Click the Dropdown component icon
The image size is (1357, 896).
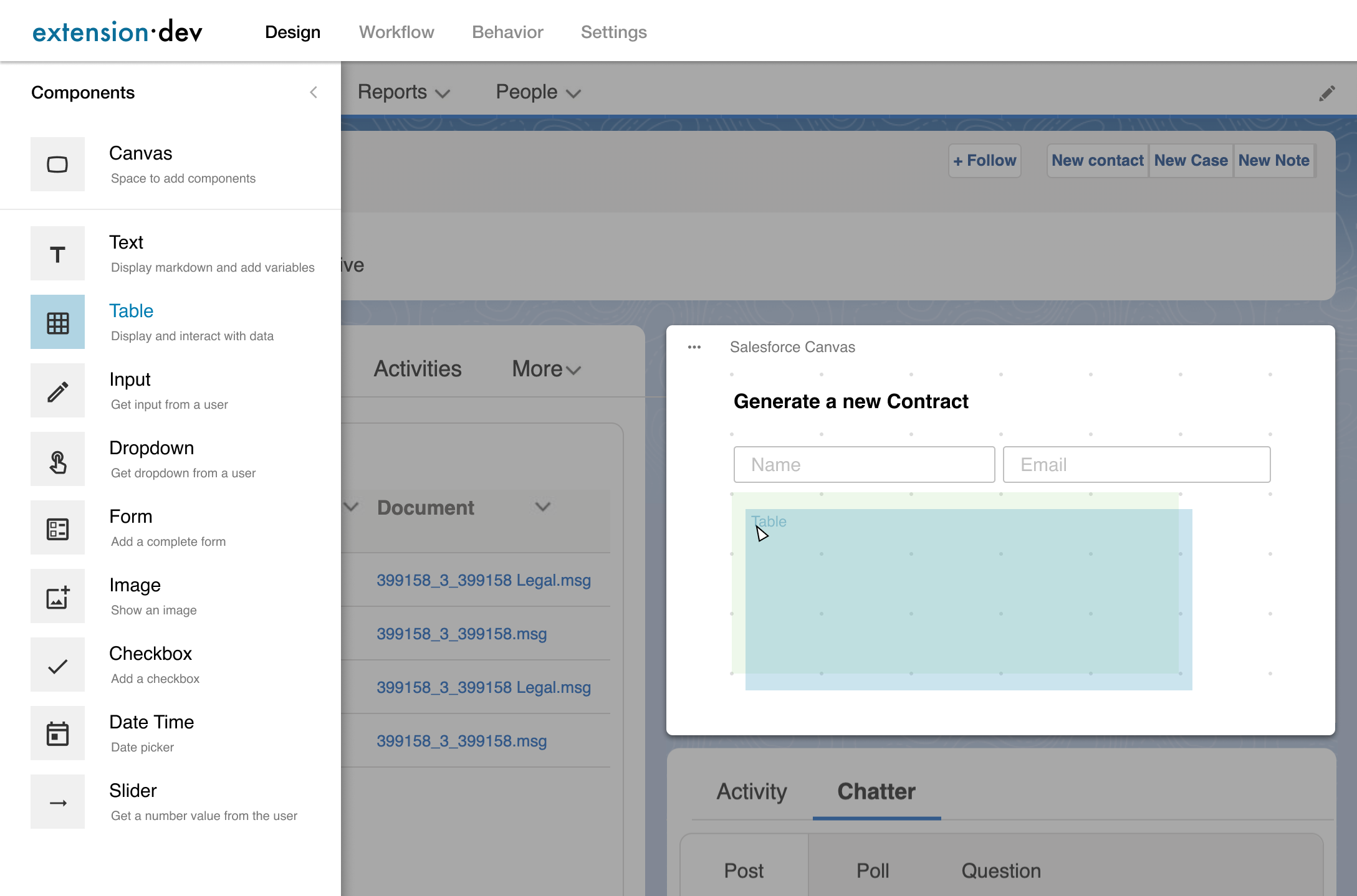57,459
